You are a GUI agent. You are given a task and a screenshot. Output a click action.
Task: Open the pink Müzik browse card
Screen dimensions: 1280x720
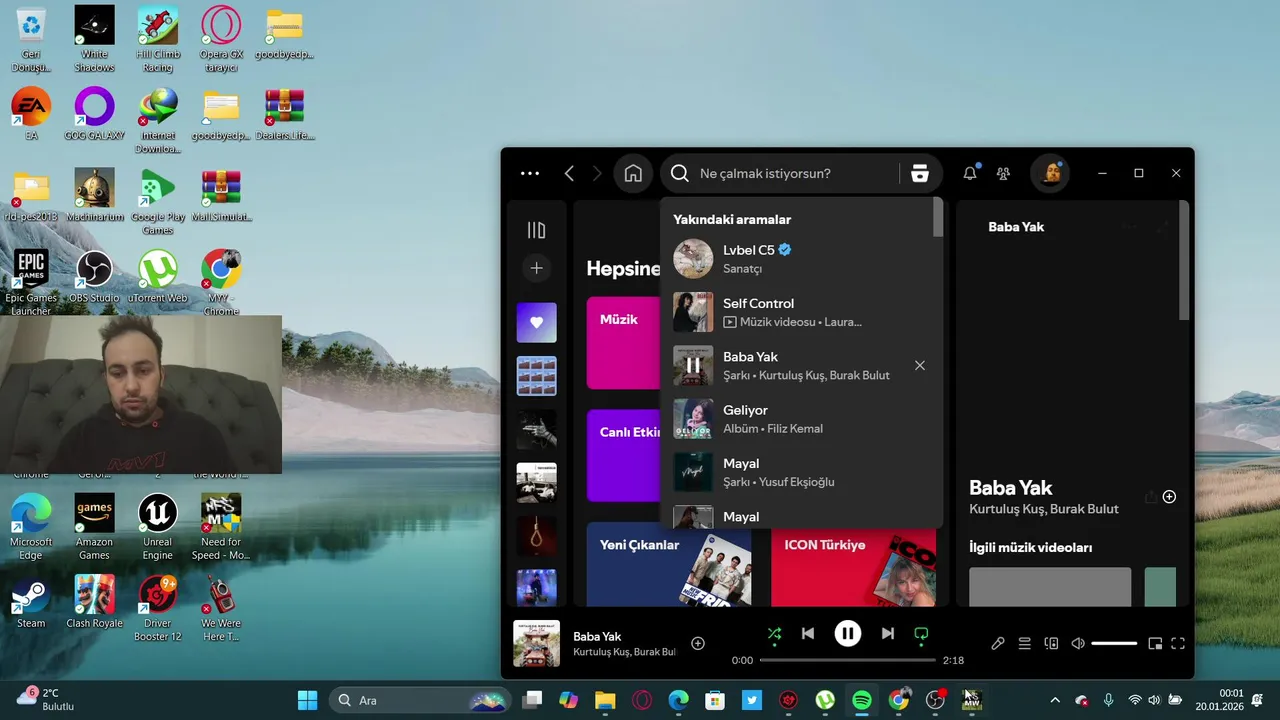(622, 343)
